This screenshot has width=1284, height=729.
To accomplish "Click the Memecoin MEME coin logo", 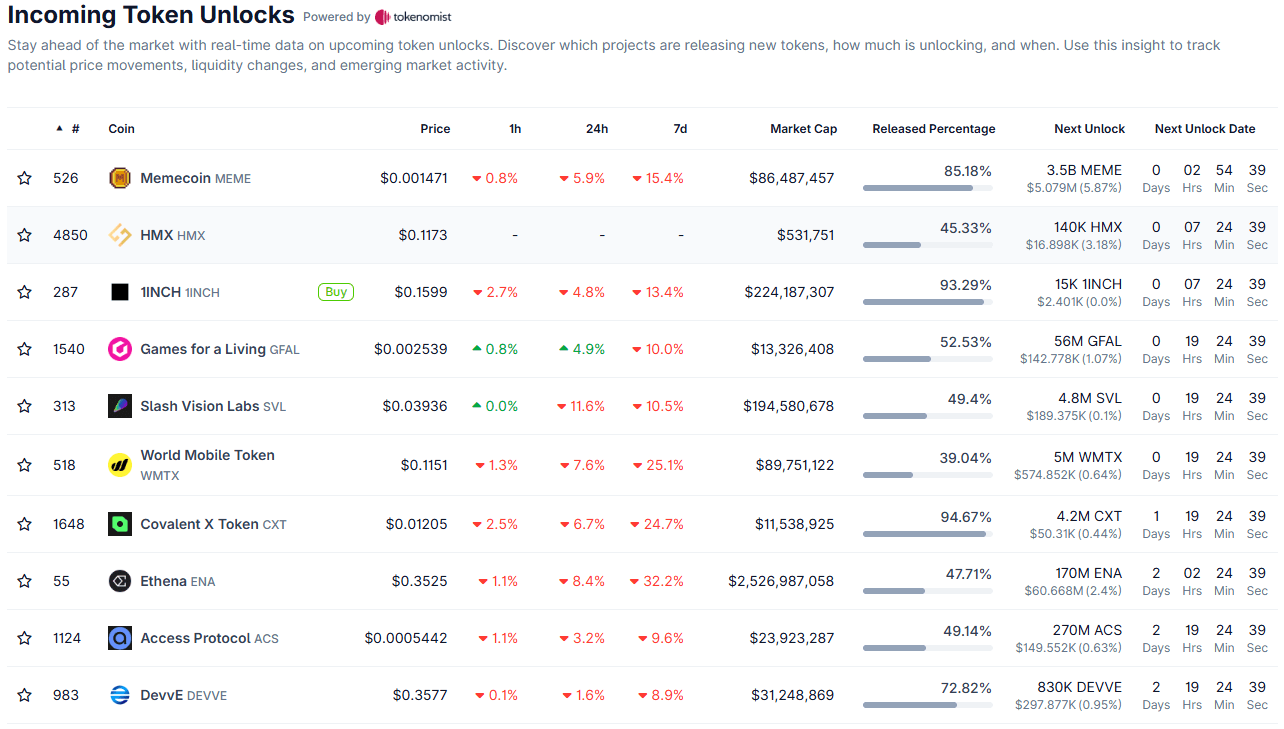I will (121, 177).
